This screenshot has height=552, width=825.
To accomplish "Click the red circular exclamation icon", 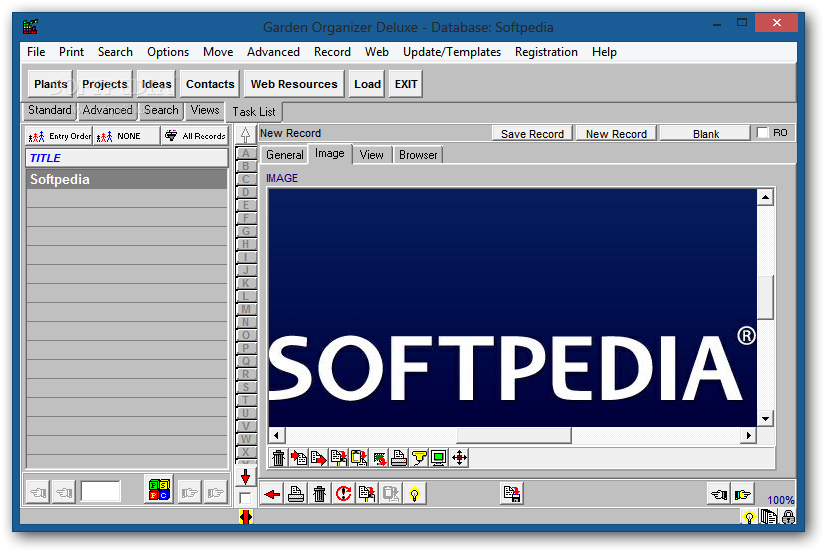I will [344, 494].
